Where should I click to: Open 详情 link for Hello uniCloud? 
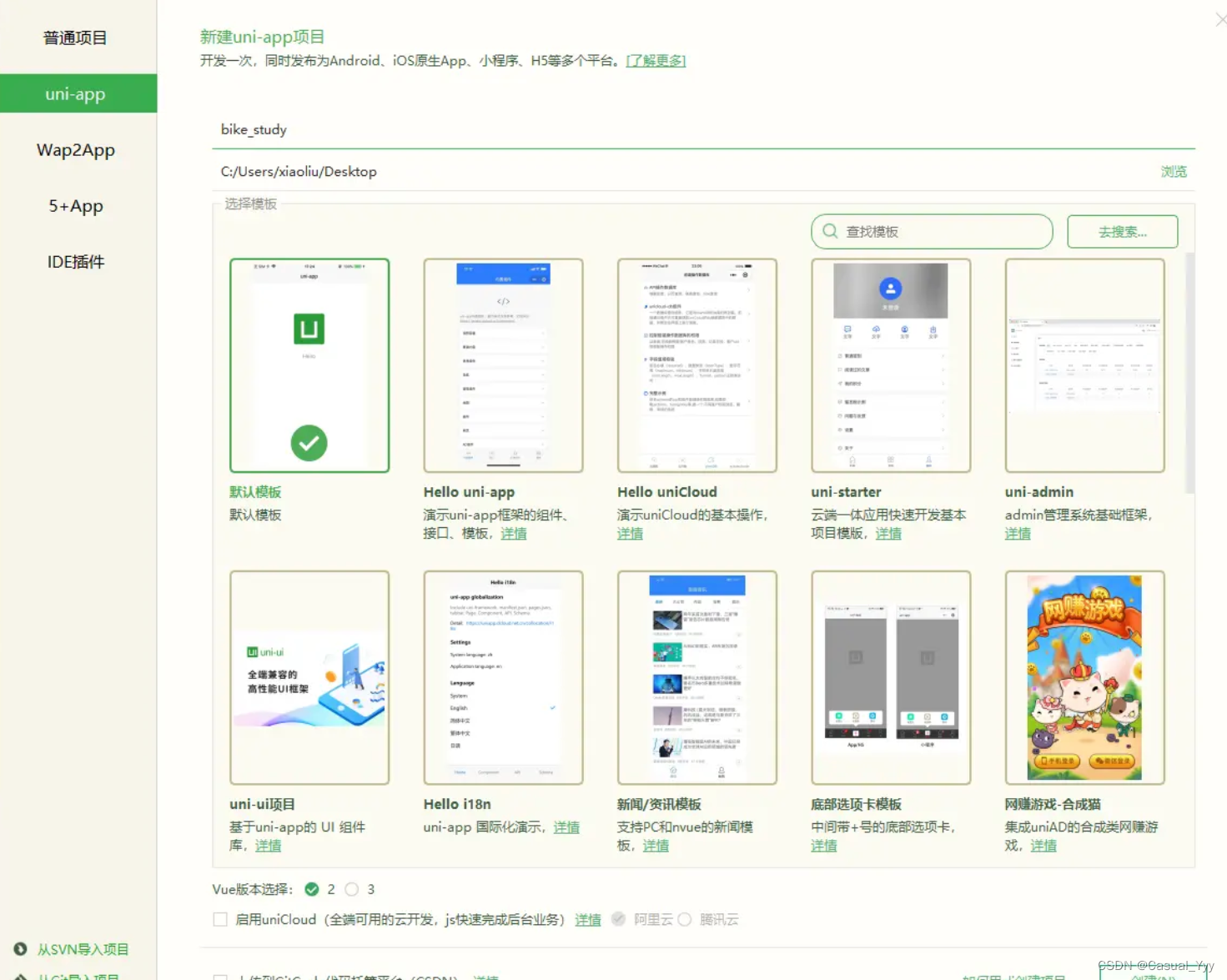click(630, 534)
